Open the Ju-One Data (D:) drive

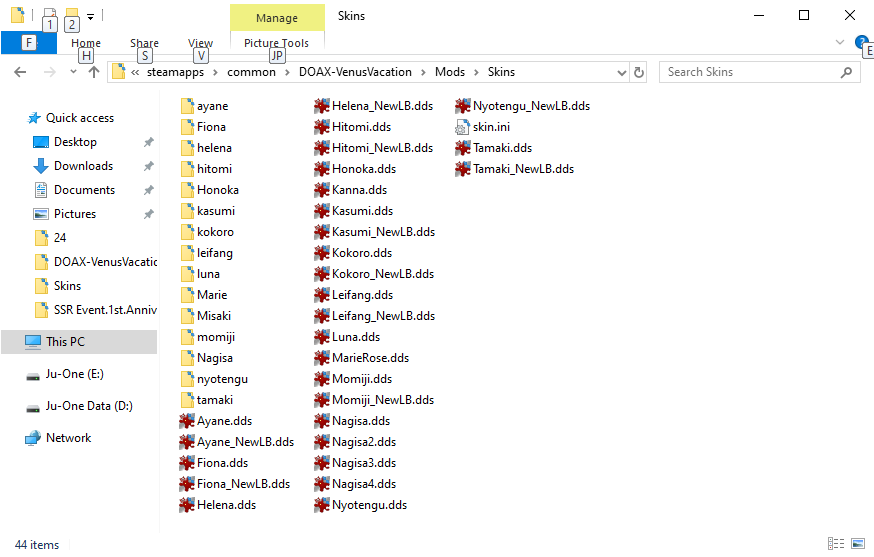(x=89, y=406)
